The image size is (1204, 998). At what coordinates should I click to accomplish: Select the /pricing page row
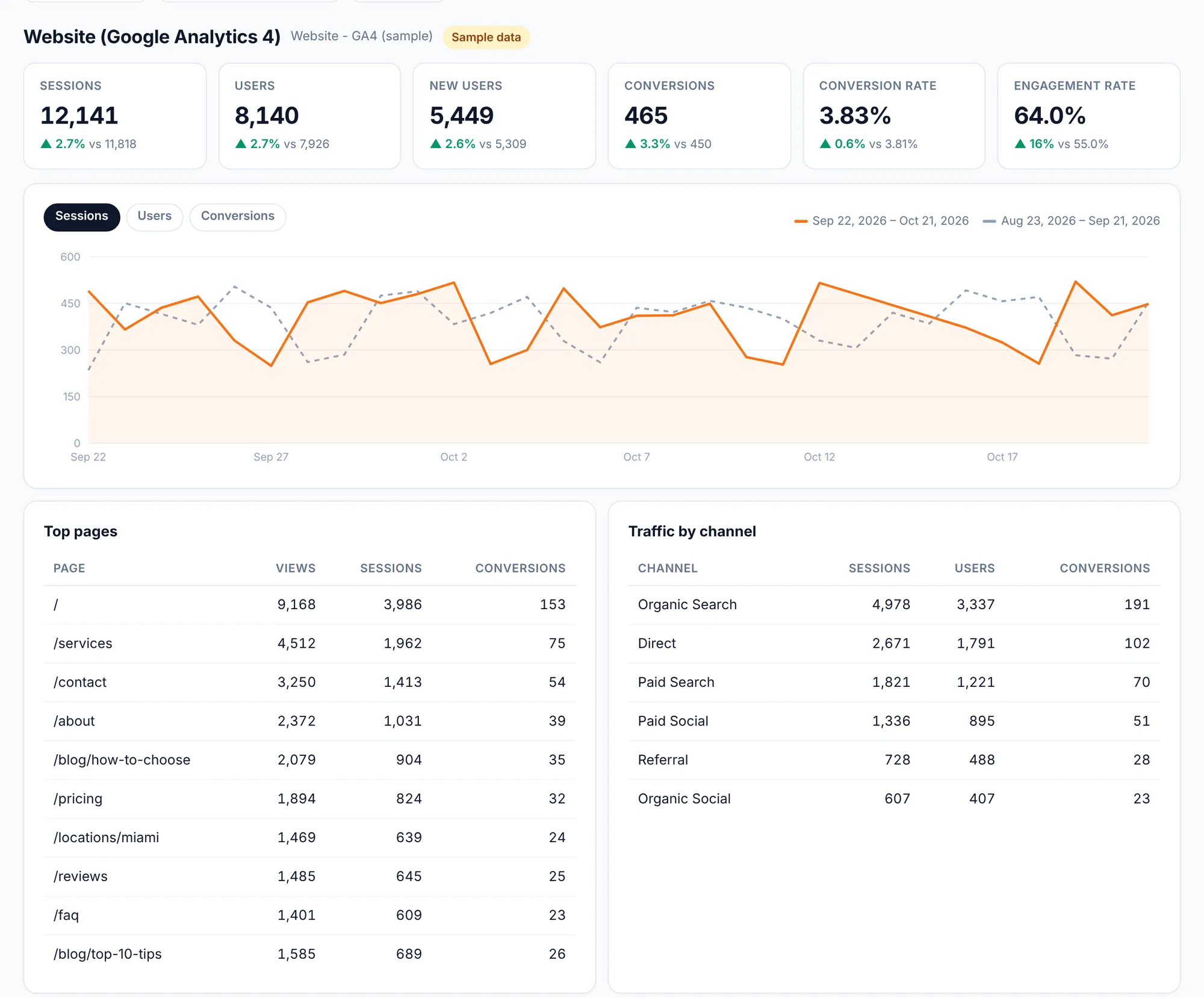pyautogui.click(x=309, y=799)
